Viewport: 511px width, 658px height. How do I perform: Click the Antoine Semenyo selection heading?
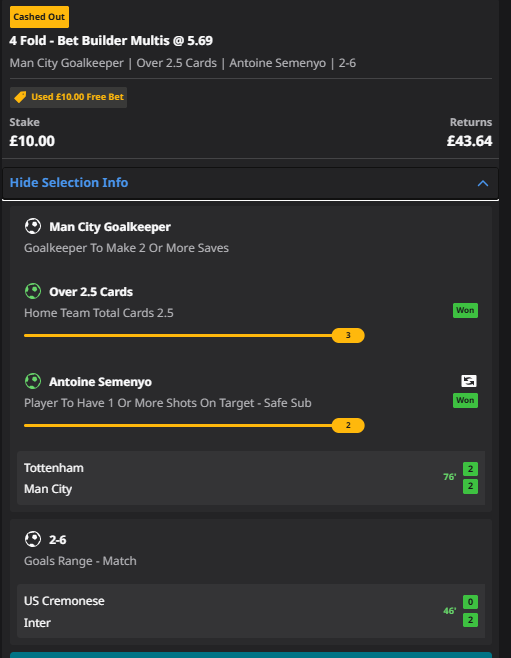[100, 382]
